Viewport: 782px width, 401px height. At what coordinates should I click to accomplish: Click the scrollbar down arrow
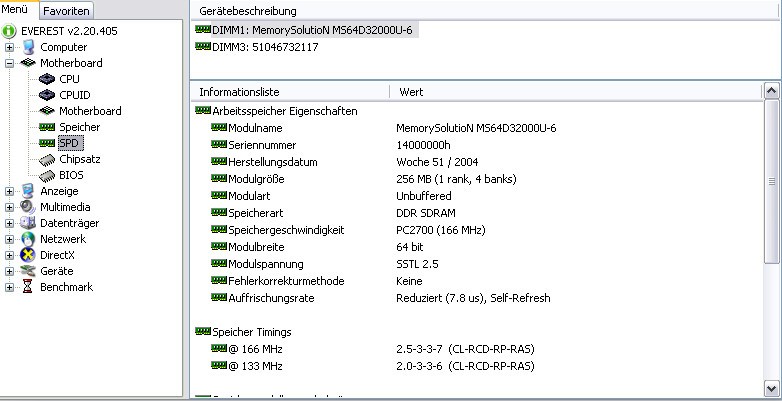tap(772, 388)
